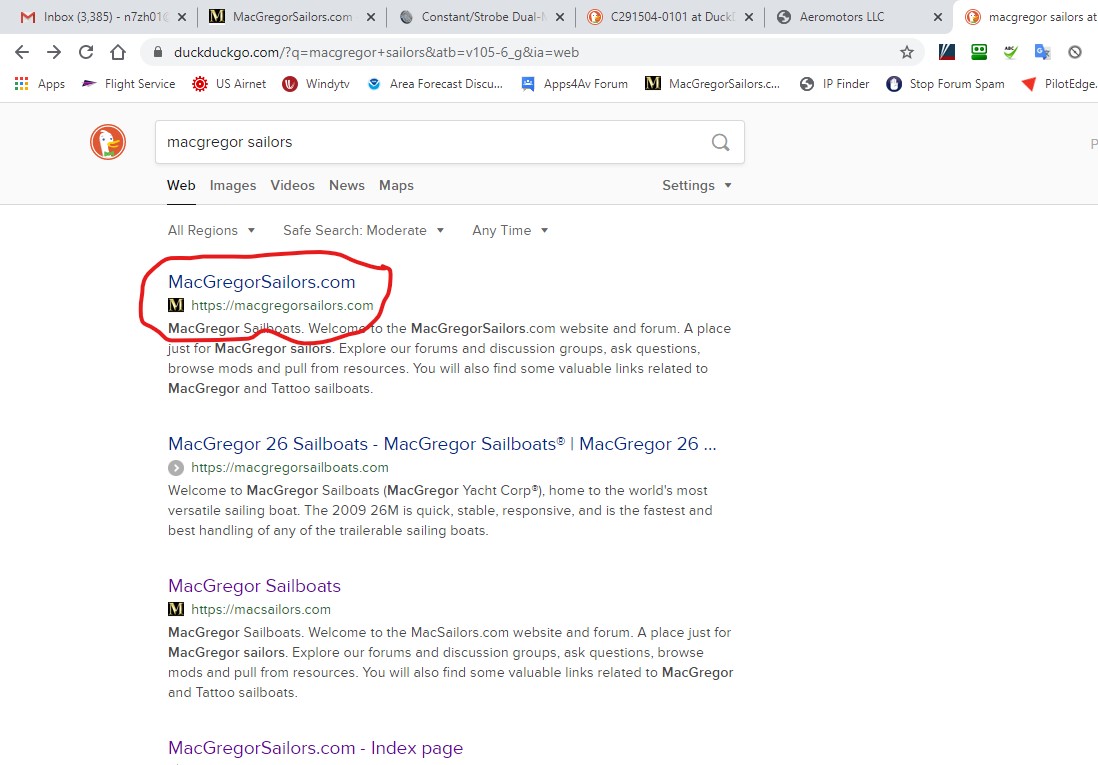
Task: Open the Apps grid bookmark
Action: [40, 84]
